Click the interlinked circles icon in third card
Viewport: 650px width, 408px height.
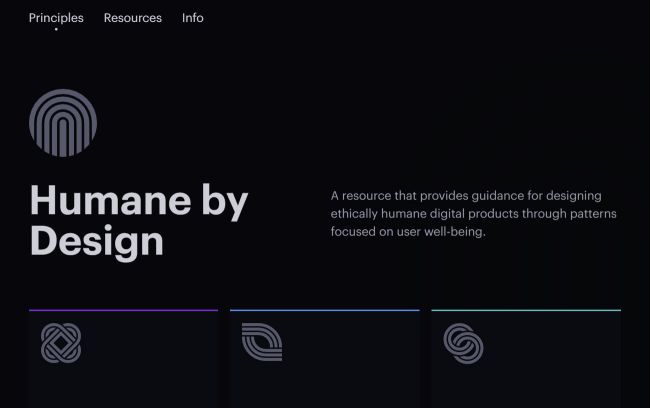pyautogui.click(x=463, y=343)
